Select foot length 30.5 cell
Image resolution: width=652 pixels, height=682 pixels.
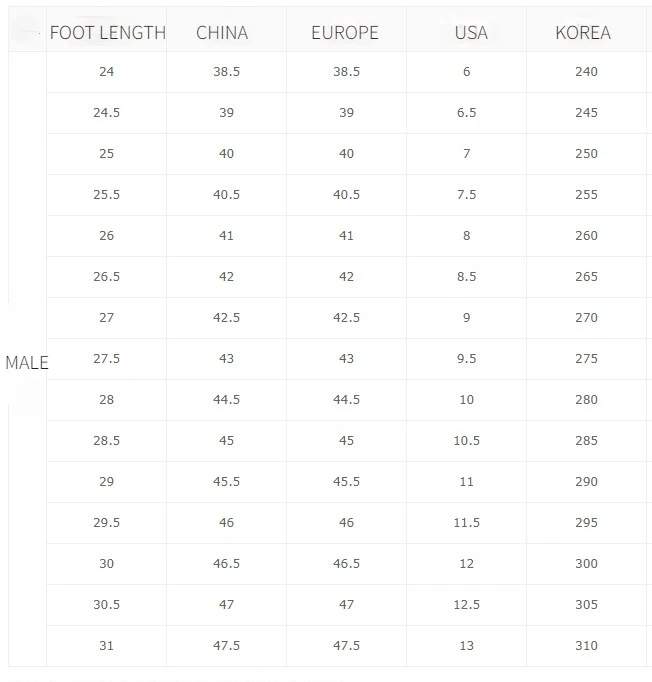pyautogui.click(x=107, y=605)
